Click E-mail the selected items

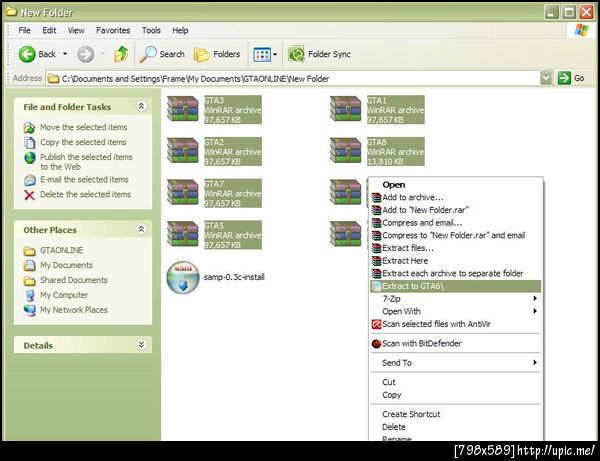(x=84, y=179)
